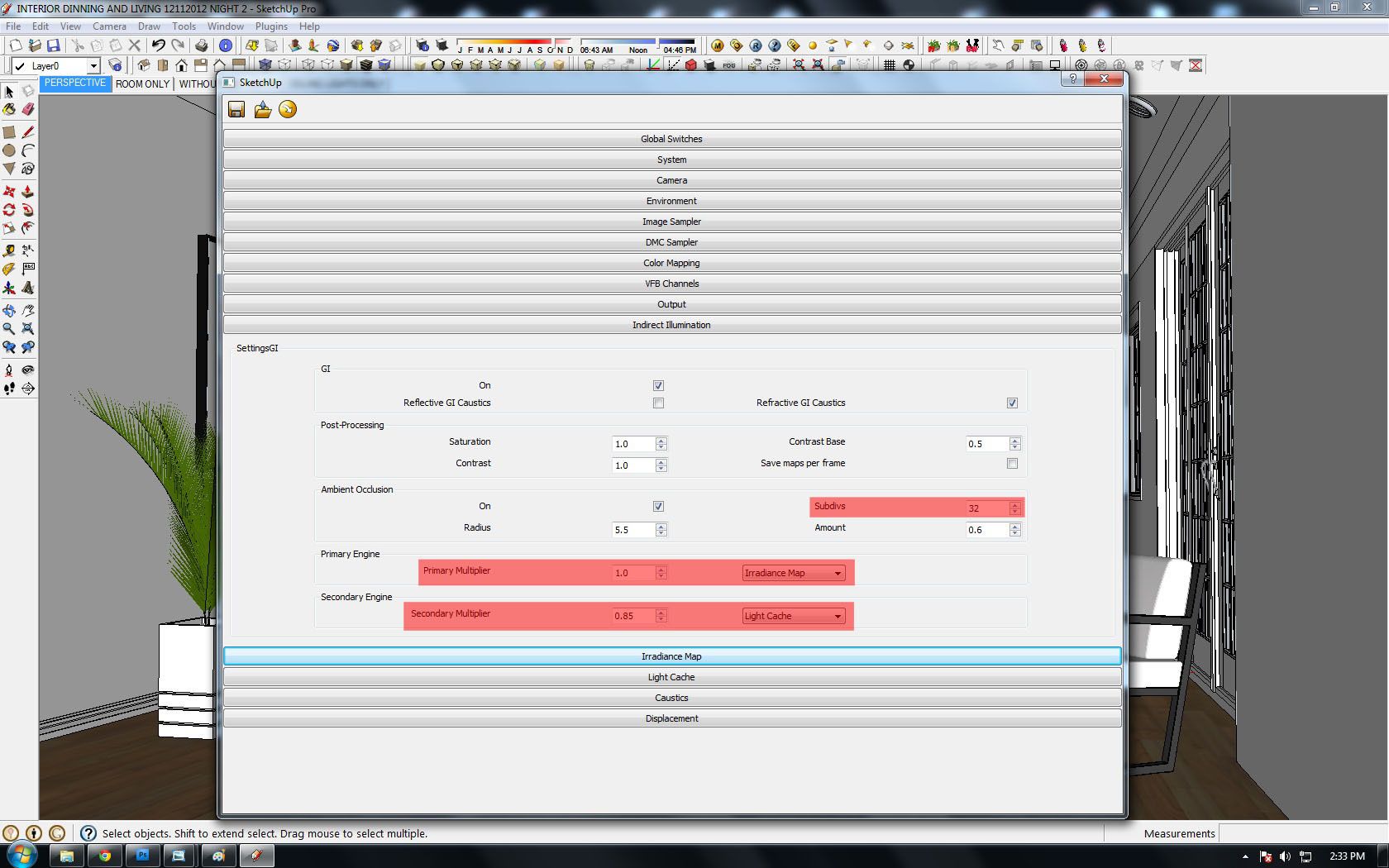The image size is (1389, 868).
Task: Collapse the Indirect Illumination rollout
Action: 671,325
